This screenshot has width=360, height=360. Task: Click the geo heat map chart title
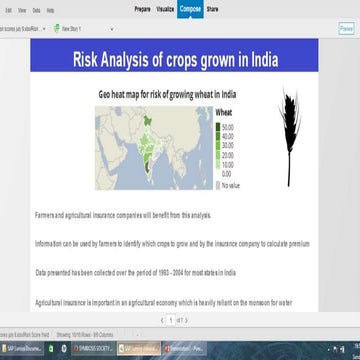tap(167, 95)
